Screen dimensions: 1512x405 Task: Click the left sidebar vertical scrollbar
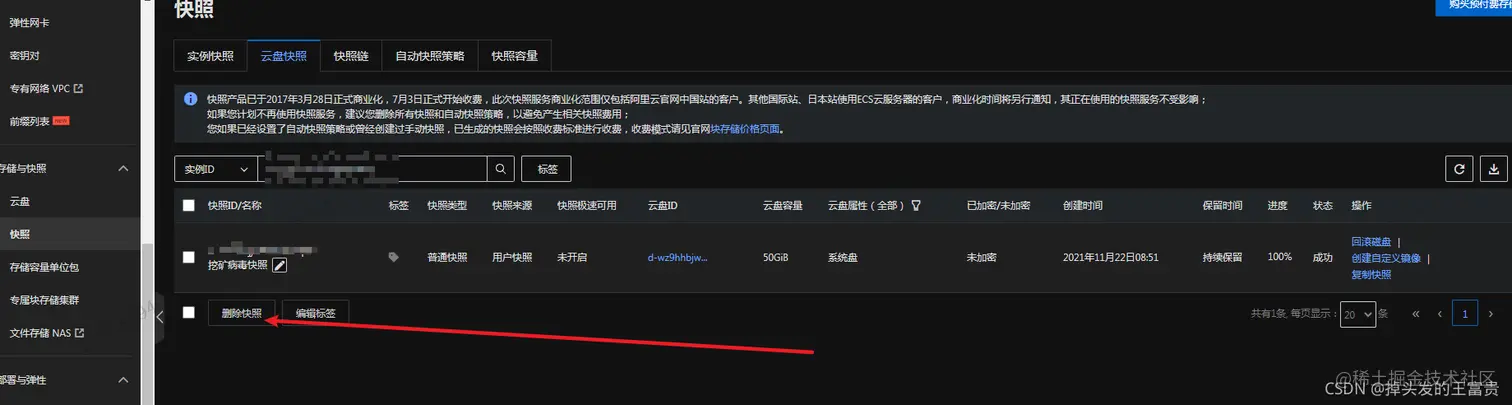(147, 323)
